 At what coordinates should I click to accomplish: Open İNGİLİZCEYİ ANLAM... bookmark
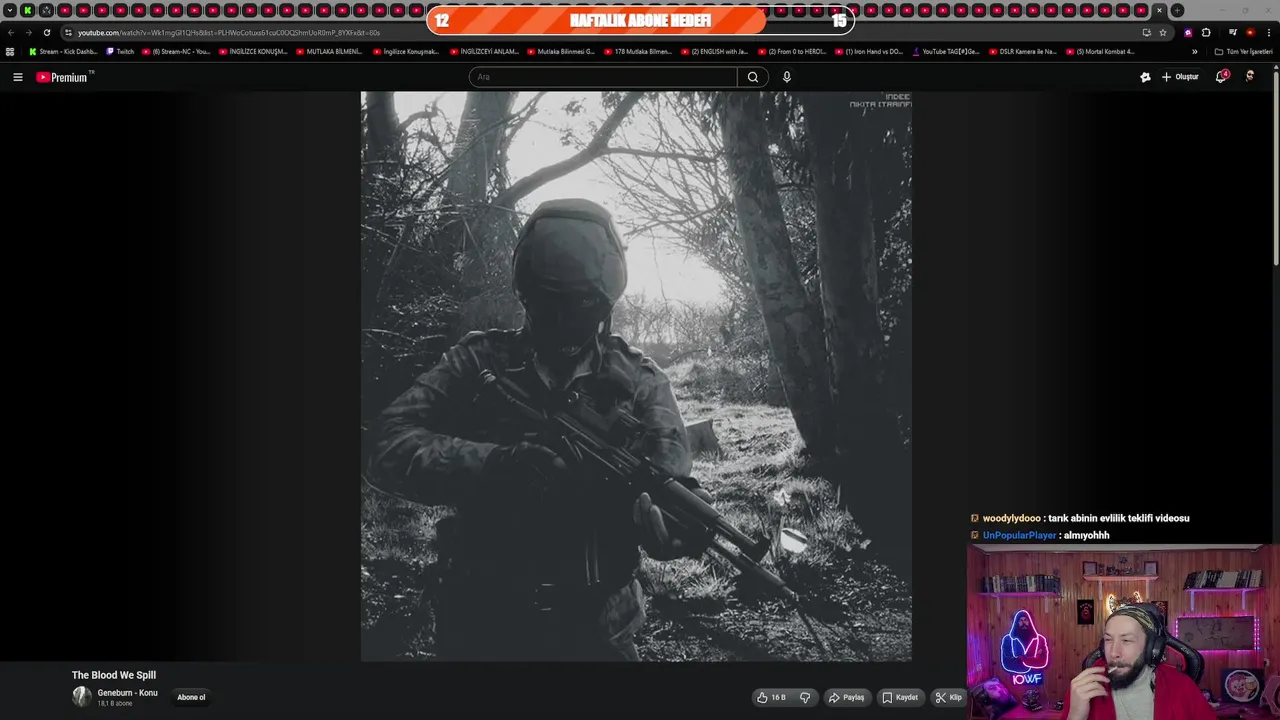point(484,51)
